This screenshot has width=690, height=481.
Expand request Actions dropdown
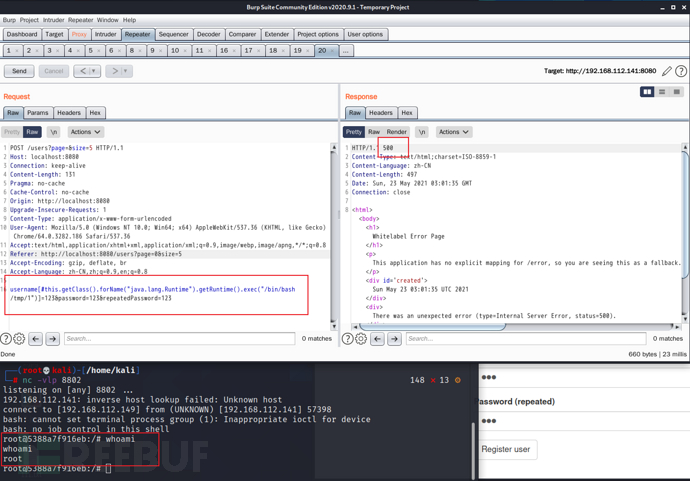tap(85, 132)
